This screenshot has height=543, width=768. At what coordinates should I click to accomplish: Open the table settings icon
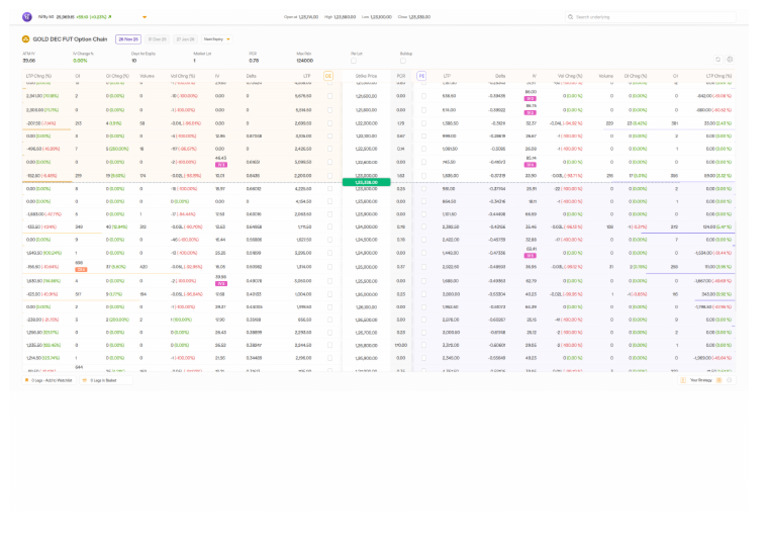point(730,59)
